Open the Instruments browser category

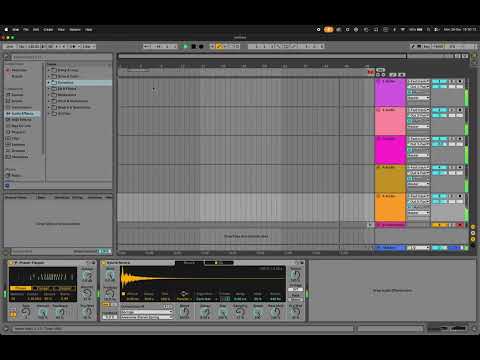tap(22, 107)
